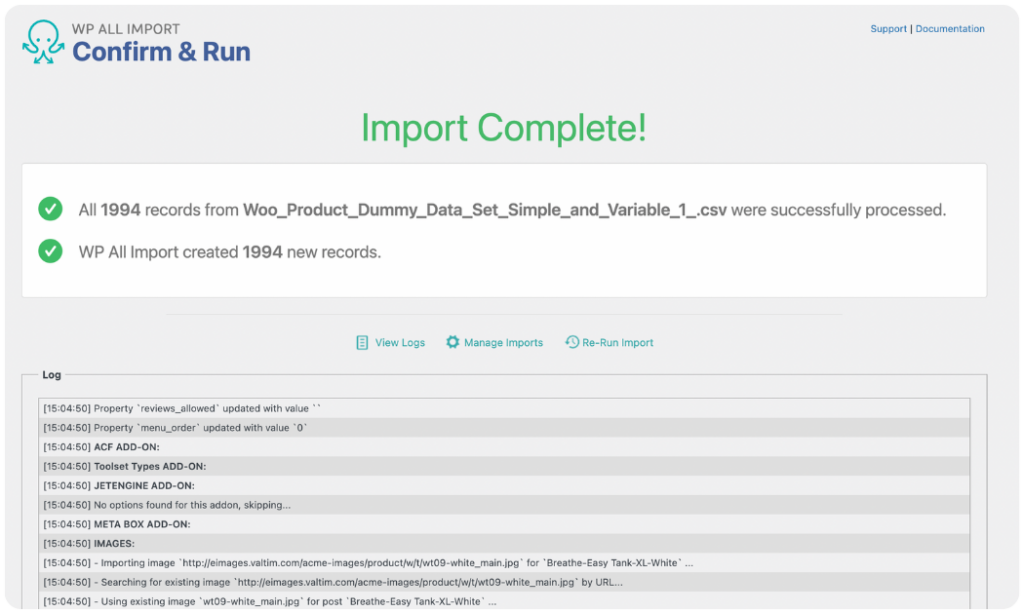Click the Import Complete! heading
Viewport: 1024px width, 614px height.
click(504, 127)
